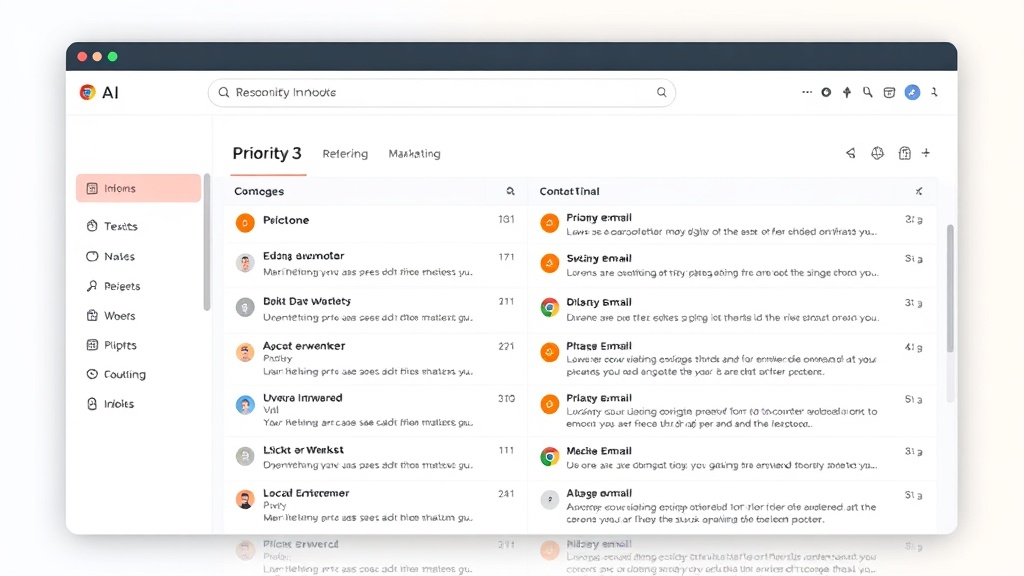Open the archive box icon in top bar
The height and width of the screenshot is (576, 1024).
(x=889, y=92)
